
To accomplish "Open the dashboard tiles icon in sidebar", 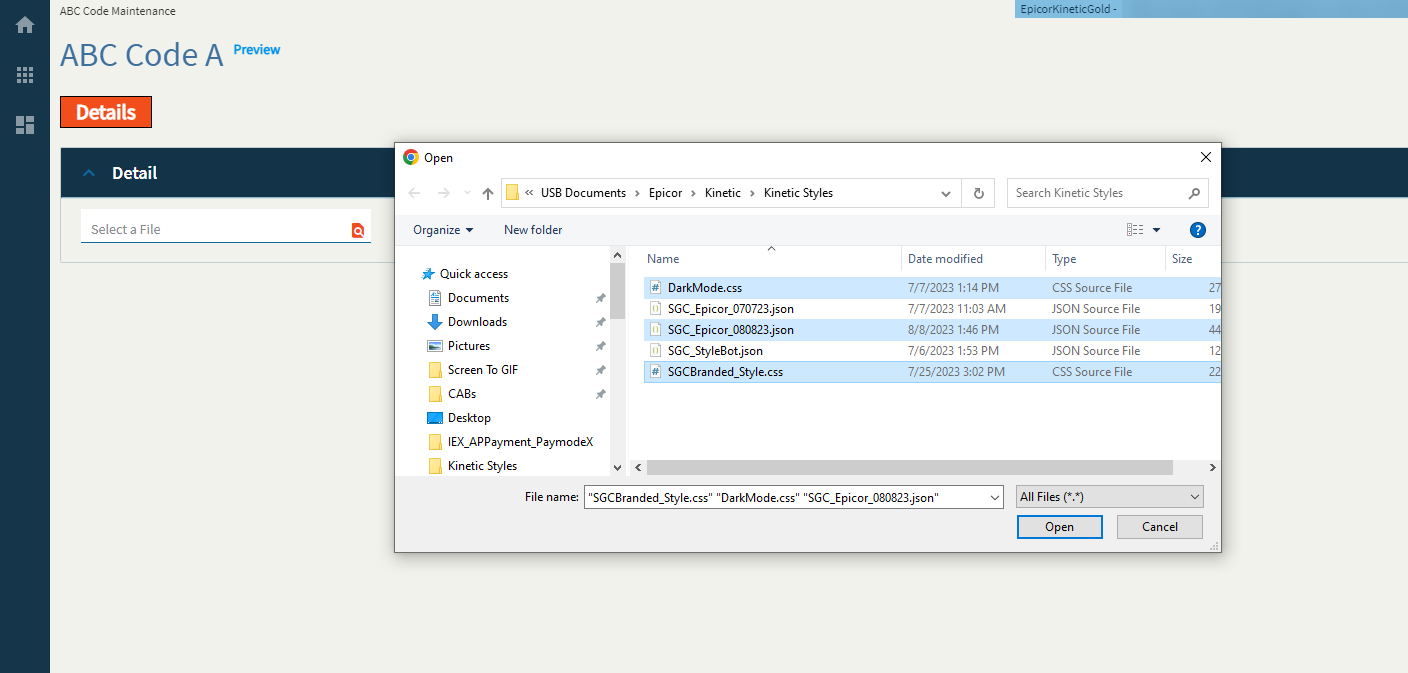I will (x=25, y=125).
